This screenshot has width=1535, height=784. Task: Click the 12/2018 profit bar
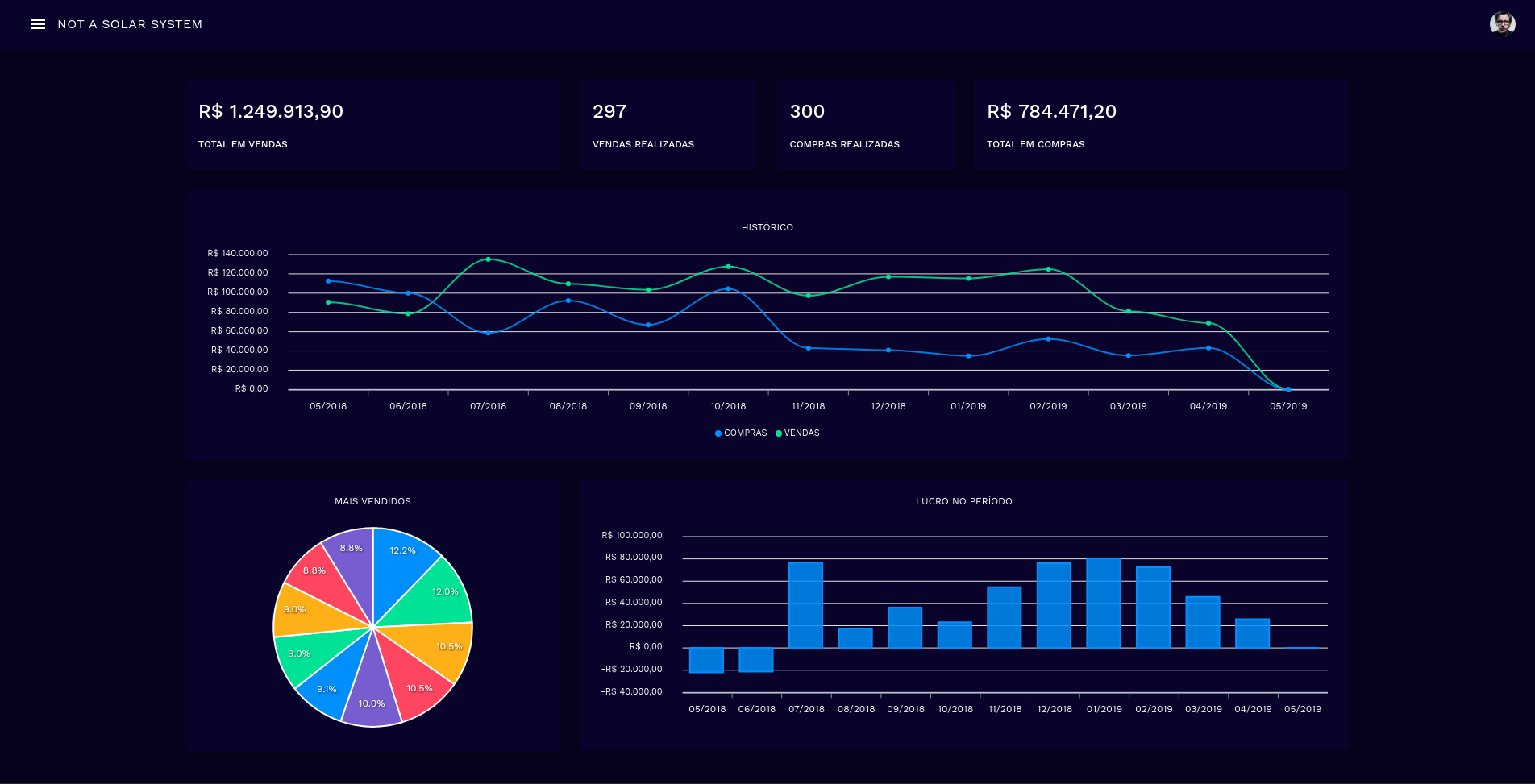pyautogui.click(x=1054, y=605)
